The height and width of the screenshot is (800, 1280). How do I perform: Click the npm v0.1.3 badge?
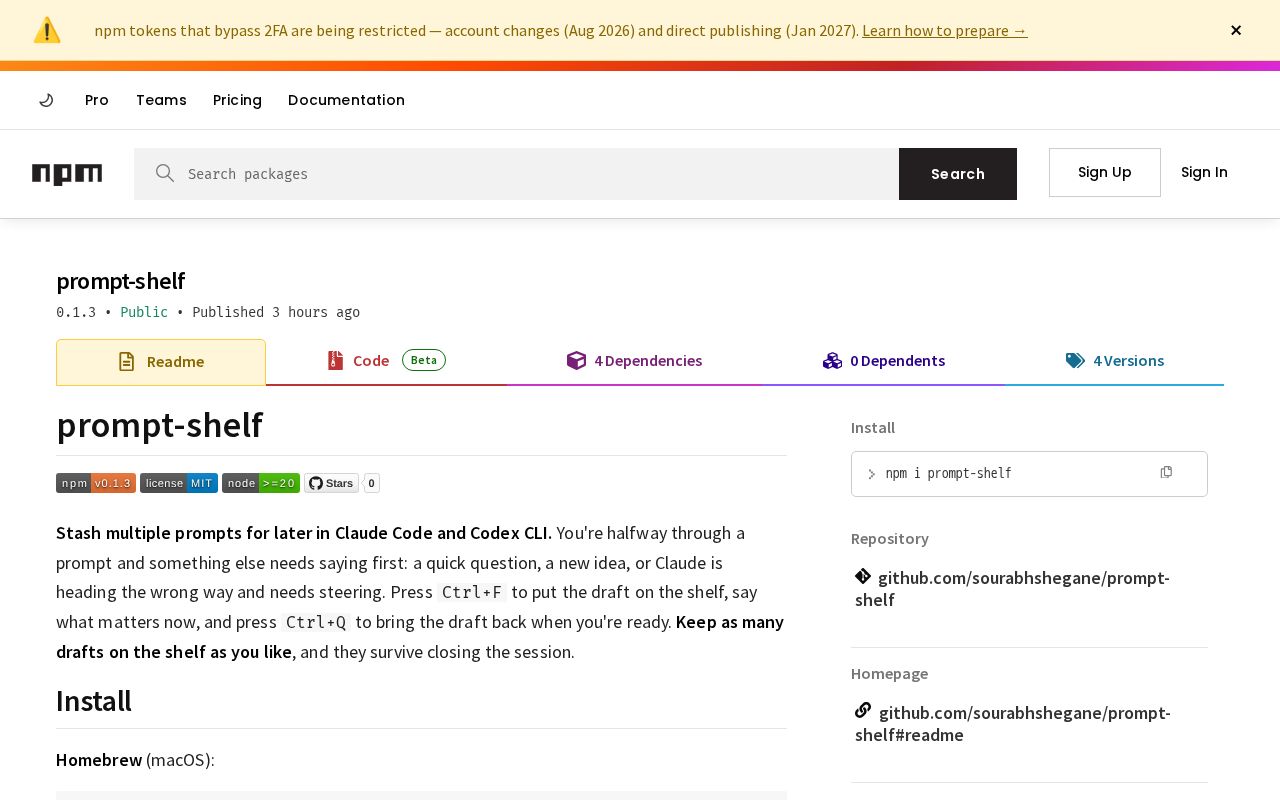96,483
